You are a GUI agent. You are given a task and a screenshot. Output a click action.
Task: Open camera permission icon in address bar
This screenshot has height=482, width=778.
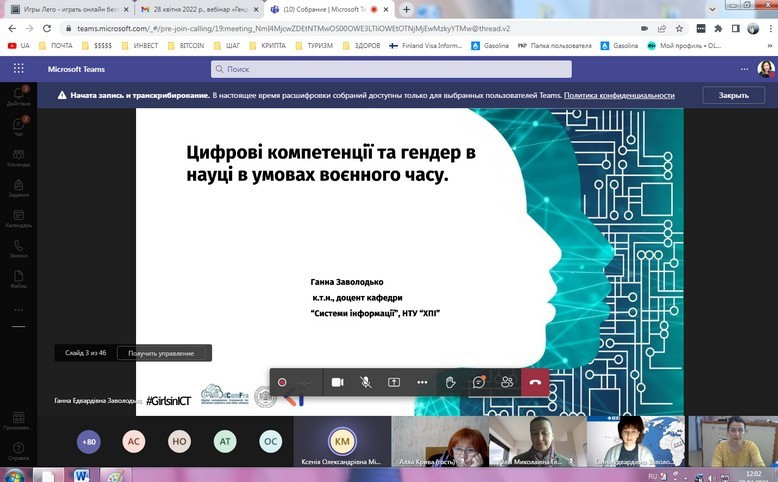[644, 29]
